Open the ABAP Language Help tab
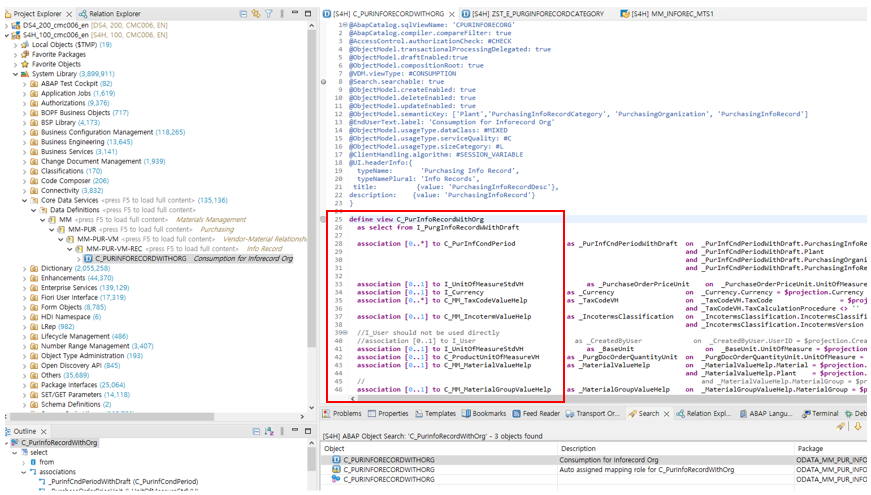 click(x=768, y=414)
